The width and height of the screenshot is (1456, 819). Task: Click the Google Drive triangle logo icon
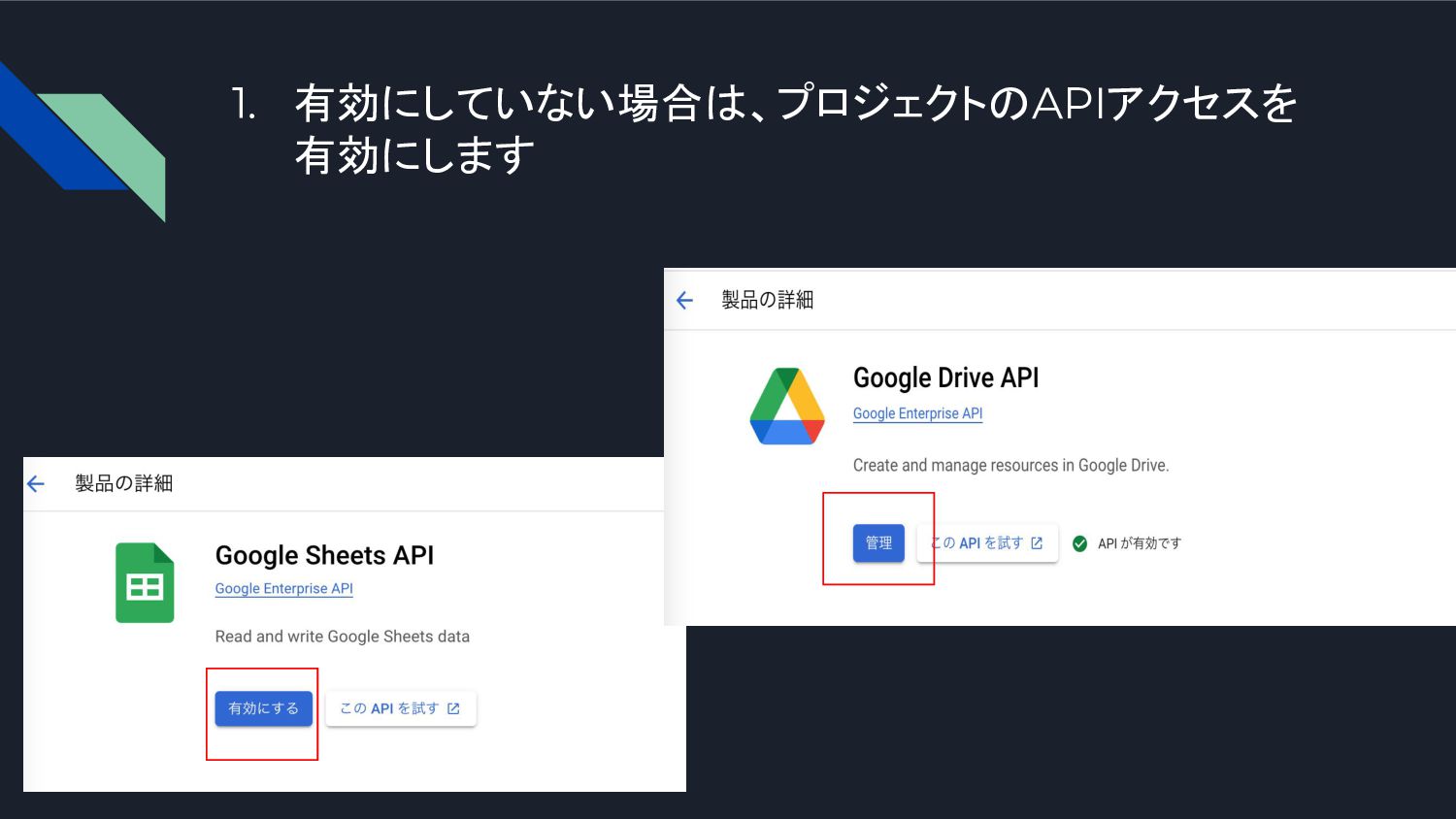coord(787,406)
